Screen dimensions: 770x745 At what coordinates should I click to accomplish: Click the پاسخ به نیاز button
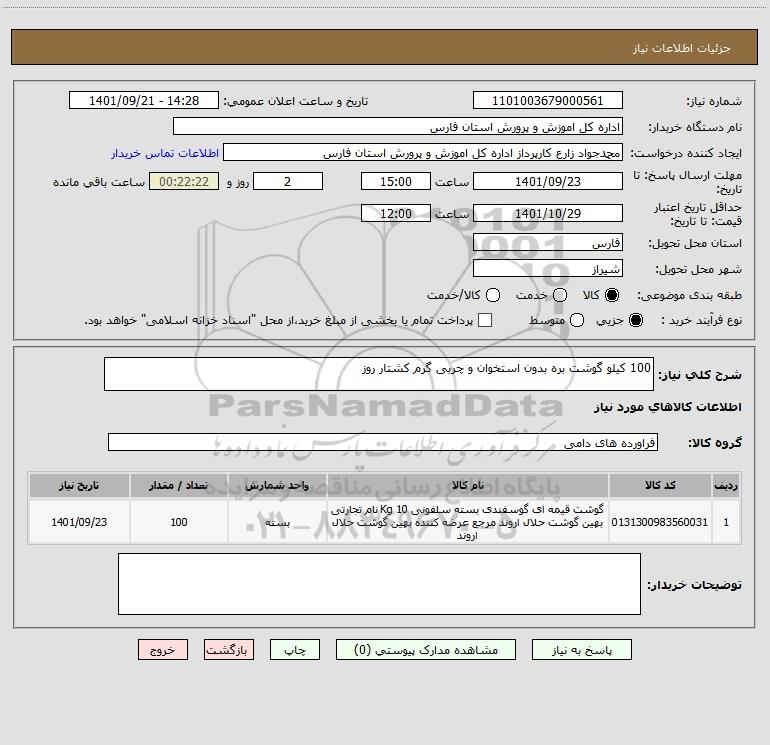(581, 650)
